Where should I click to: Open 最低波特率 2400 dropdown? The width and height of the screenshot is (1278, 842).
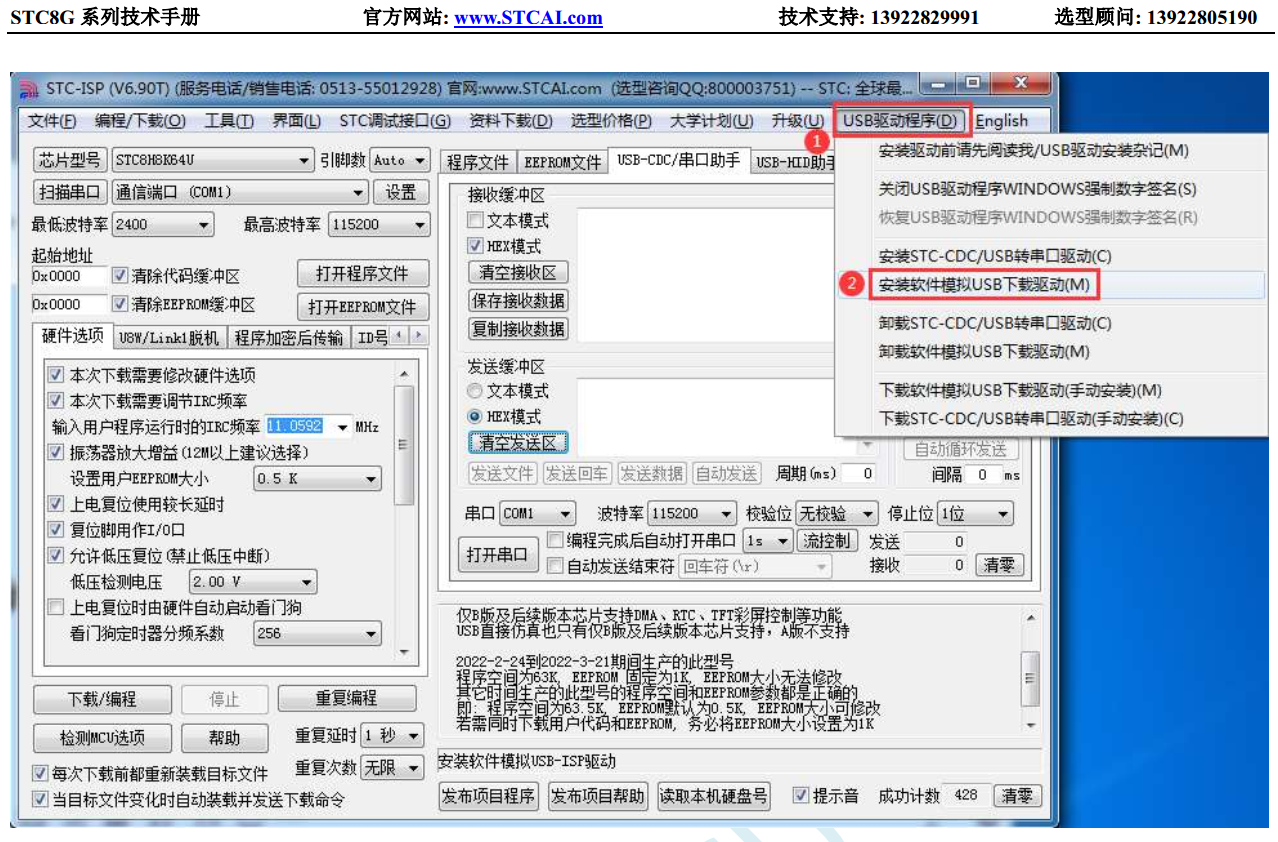pyautogui.click(x=163, y=225)
